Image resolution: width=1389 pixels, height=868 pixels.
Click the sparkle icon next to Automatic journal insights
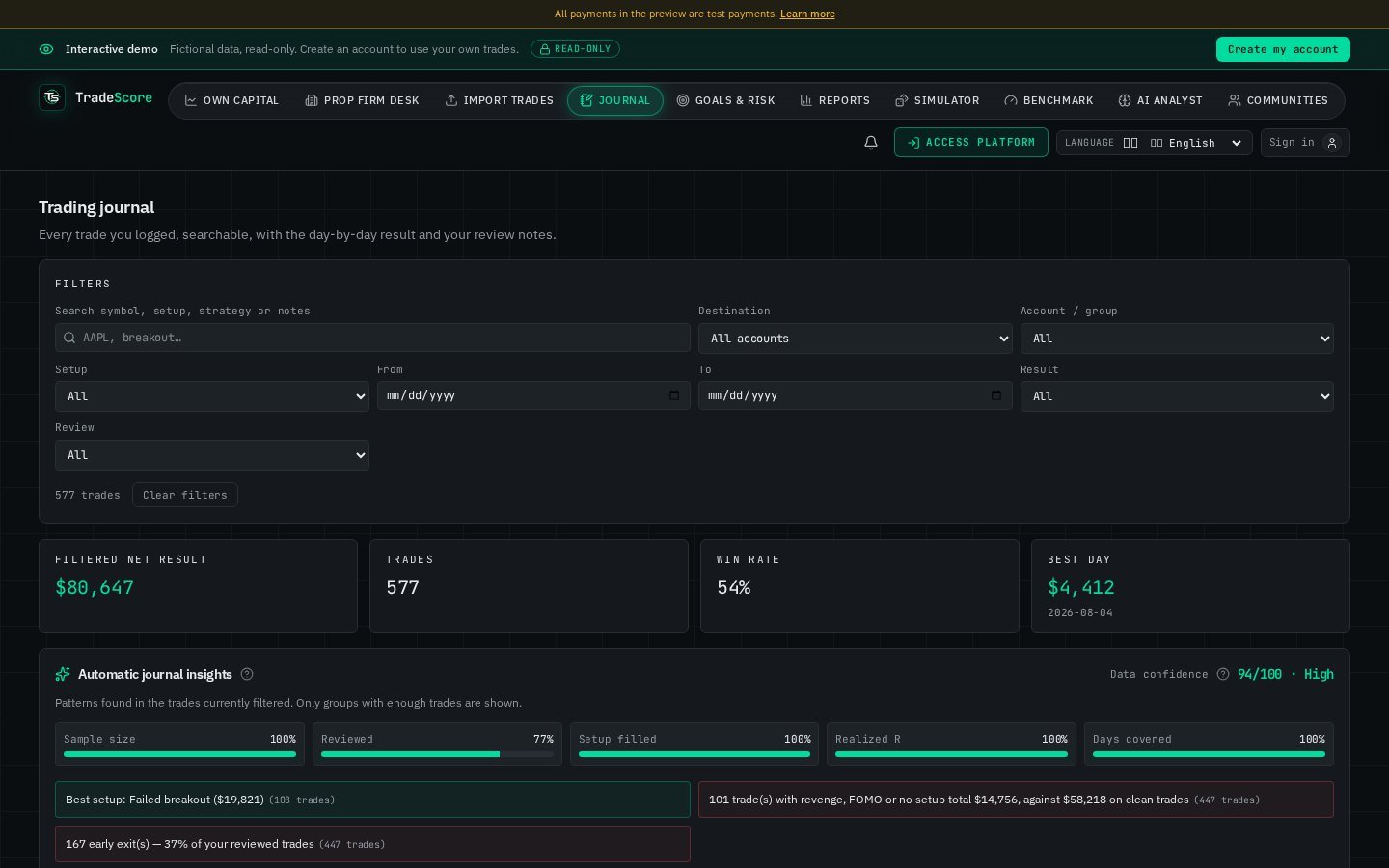click(63, 674)
